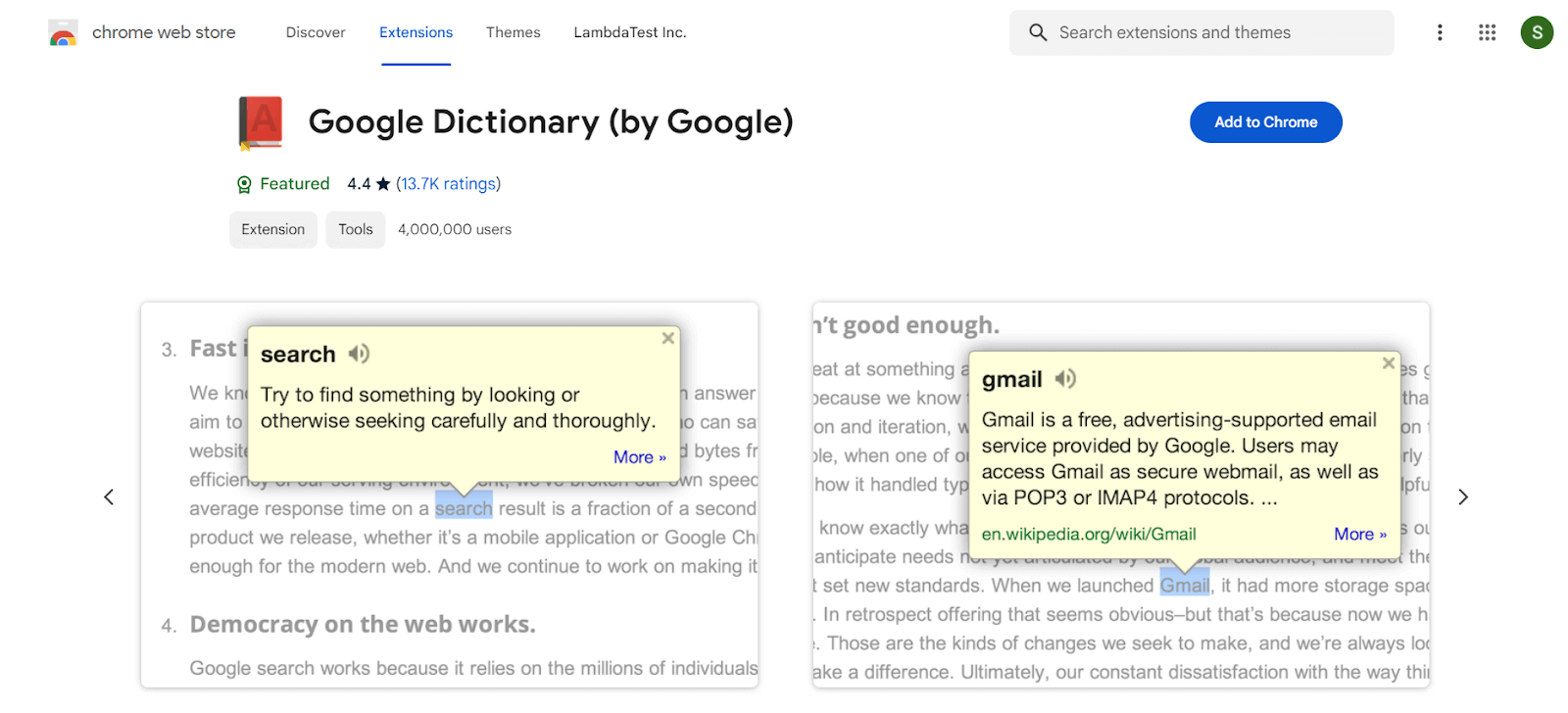Image resolution: width=1568 pixels, height=713 pixels.
Task: Open the three-dot more options menu
Action: [x=1440, y=32]
